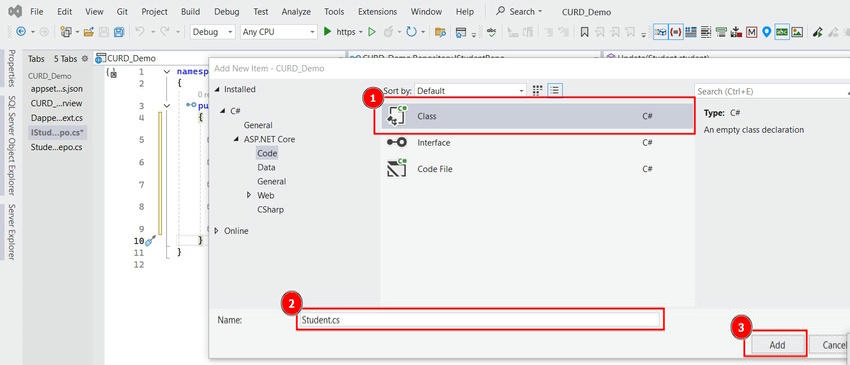Open the Dappe...ext.cs tab
The height and width of the screenshot is (365, 850).
click(57, 118)
